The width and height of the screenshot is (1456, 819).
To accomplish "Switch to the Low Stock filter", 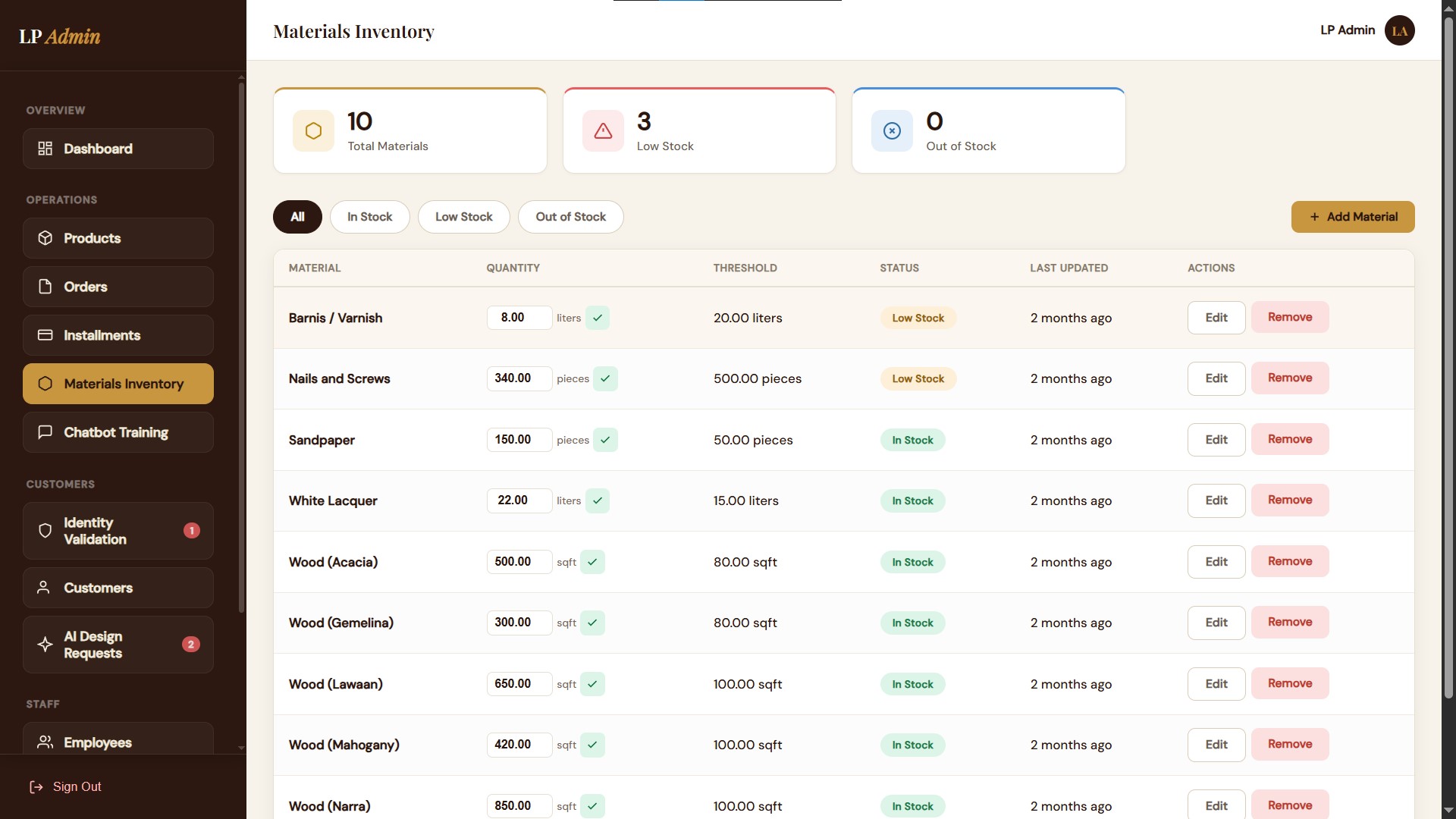I will [464, 217].
